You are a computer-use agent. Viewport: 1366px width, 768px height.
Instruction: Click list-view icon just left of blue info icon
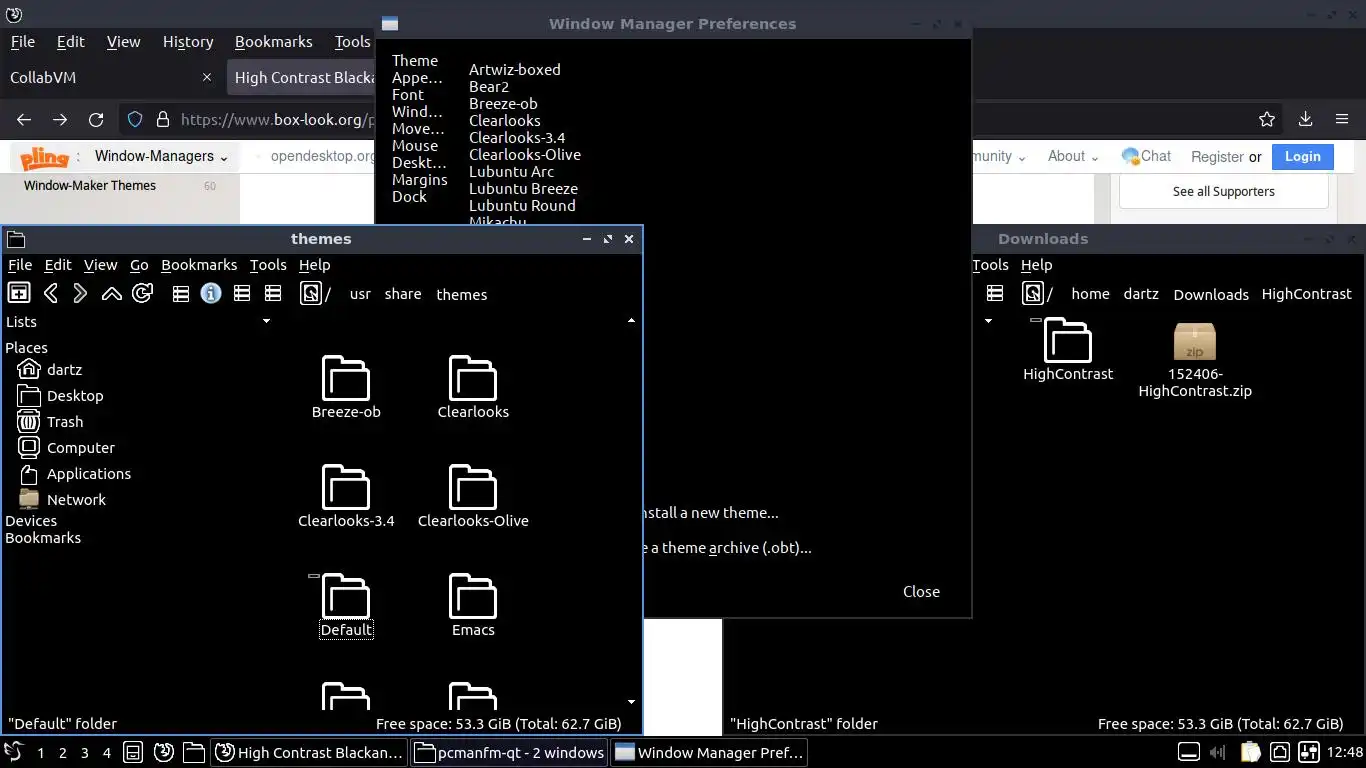[x=180, y=293]
